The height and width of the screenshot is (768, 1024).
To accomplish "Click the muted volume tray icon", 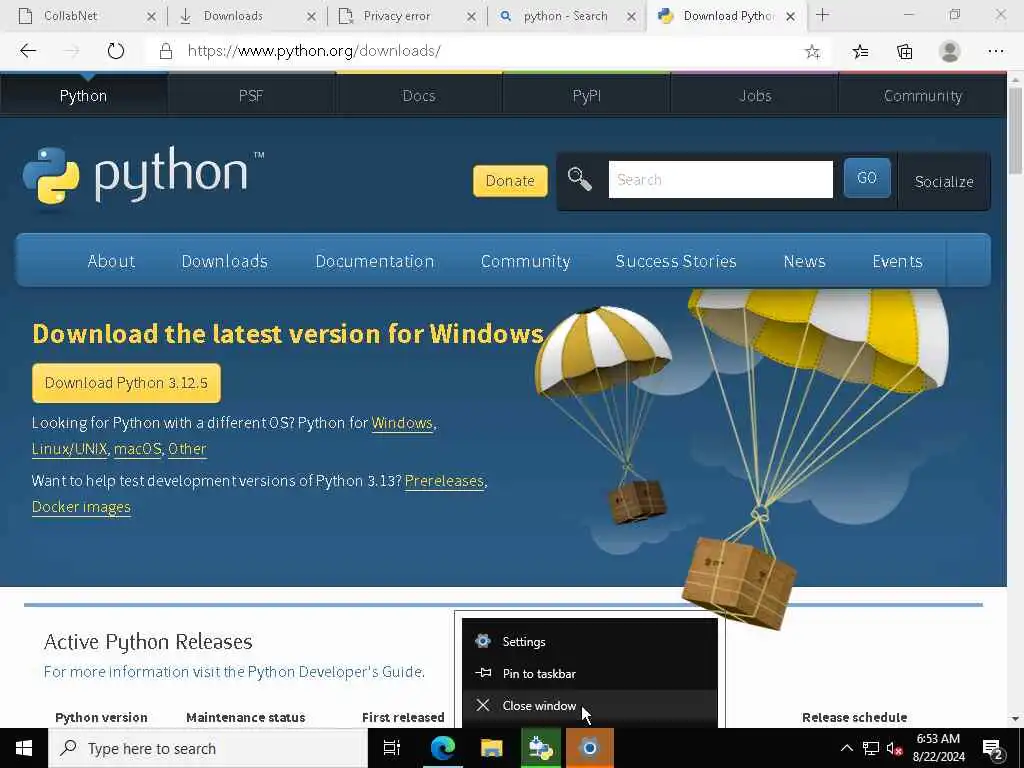I will click(x=894, y=749).
